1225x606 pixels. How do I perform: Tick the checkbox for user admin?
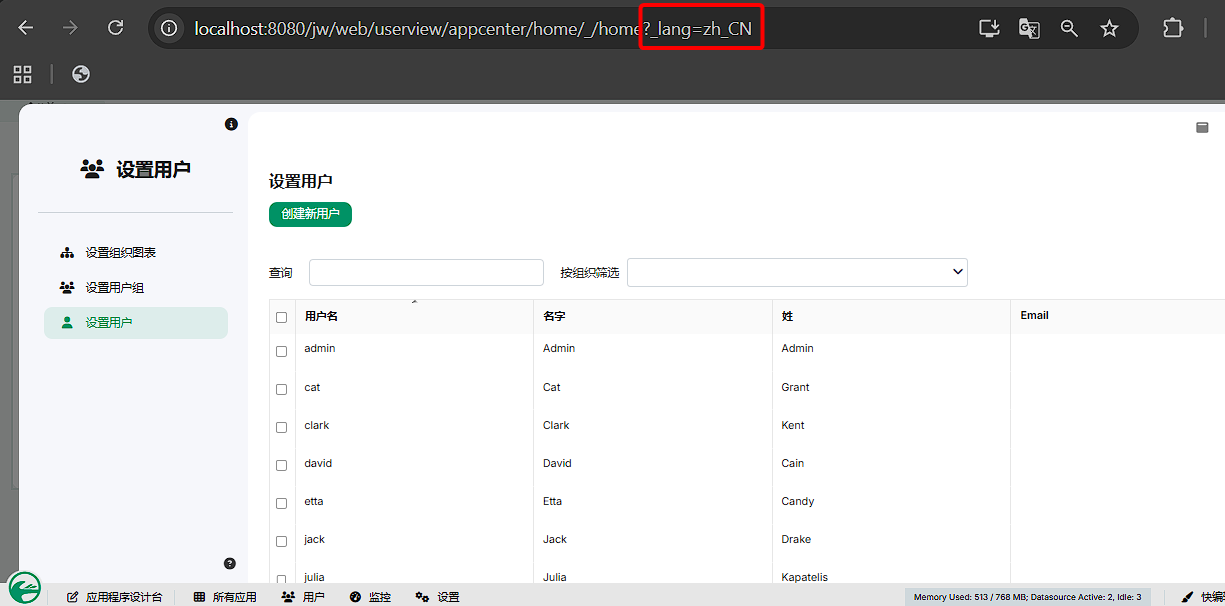click(x=281, y=351)
